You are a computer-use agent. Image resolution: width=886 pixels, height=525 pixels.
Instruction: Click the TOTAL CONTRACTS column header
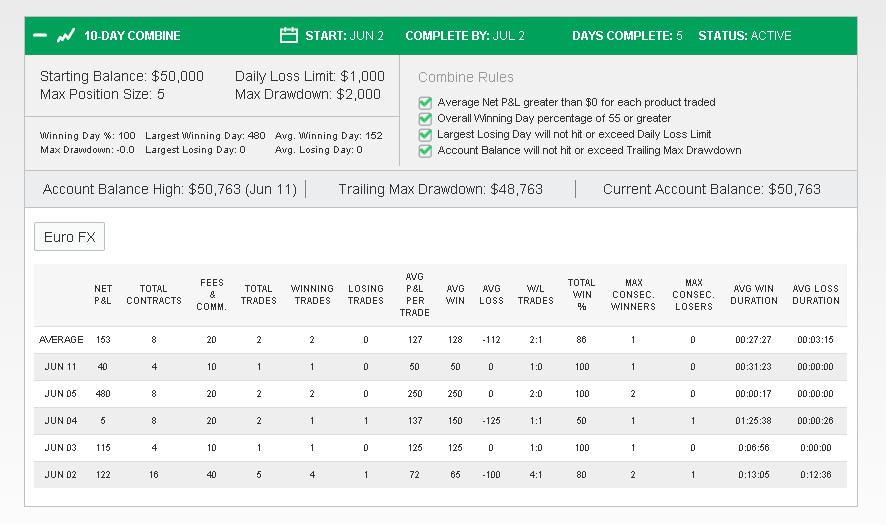pos(154,294)
